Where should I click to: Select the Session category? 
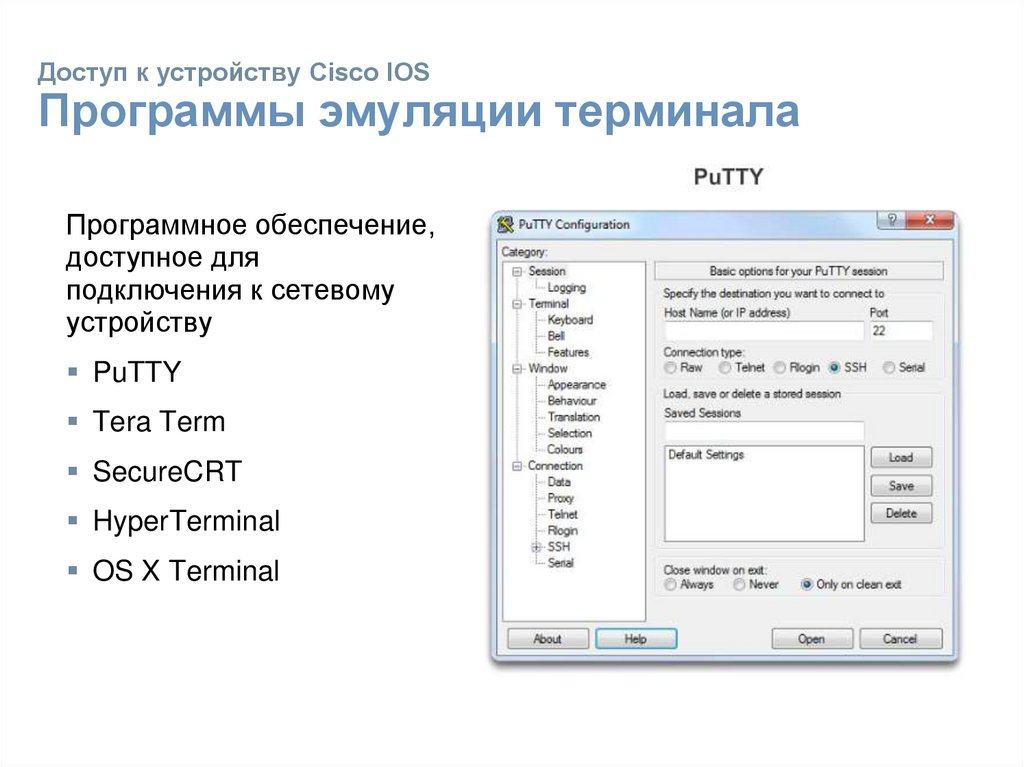tap(547, 271)
